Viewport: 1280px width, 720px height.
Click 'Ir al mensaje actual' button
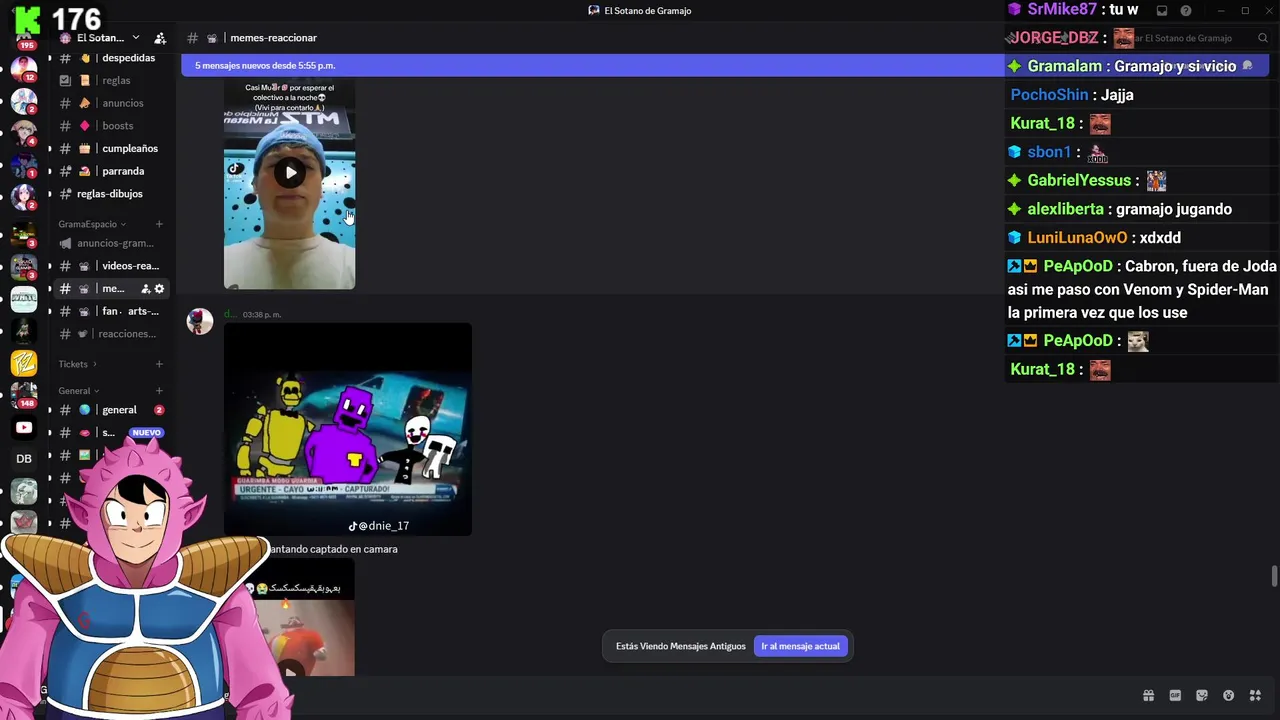pos(800,646)
